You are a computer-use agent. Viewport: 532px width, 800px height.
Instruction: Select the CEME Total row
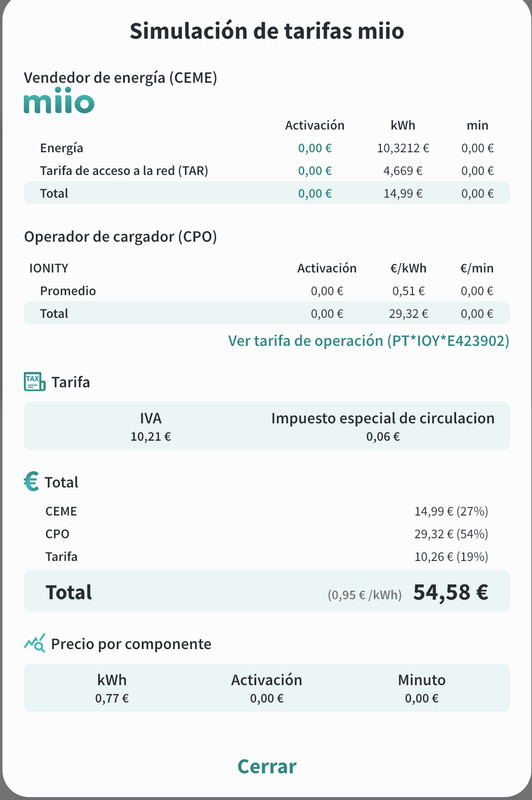[267, 193]
